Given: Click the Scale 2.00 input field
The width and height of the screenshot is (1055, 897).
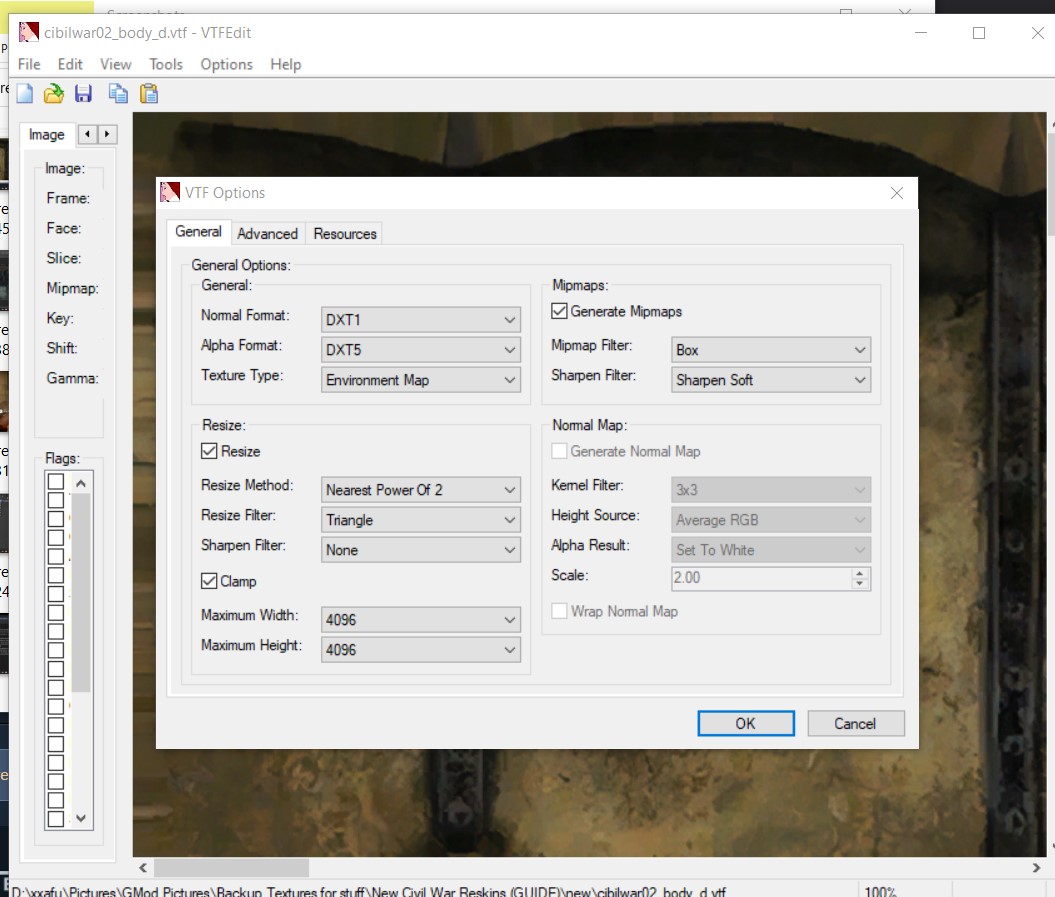Looking at the screenshot, I should click(761, 577).
